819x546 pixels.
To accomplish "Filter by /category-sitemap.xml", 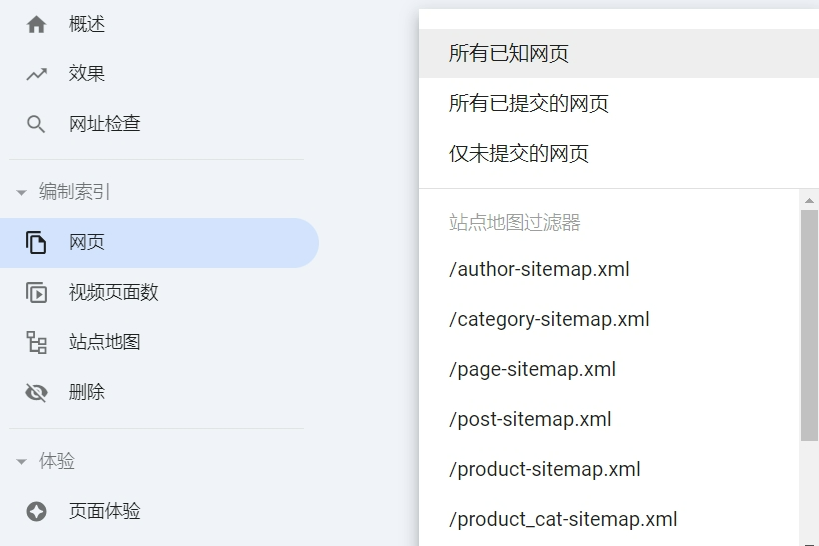I will [550, 319].
